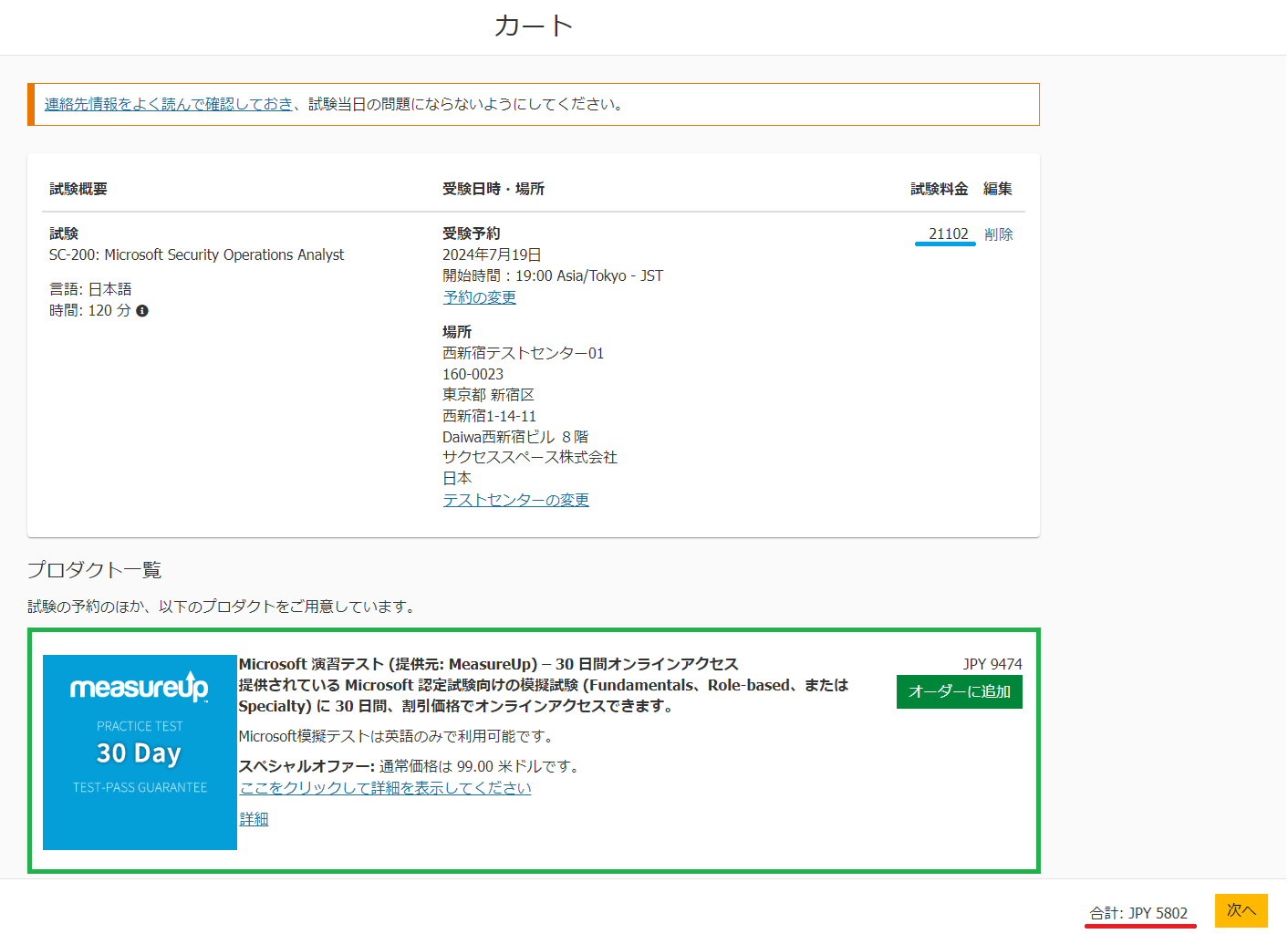Click the MeasureUp 30 Day practice test image
Image resolution: width=1288 pixels, height=934 pixels.
point(140,752)
